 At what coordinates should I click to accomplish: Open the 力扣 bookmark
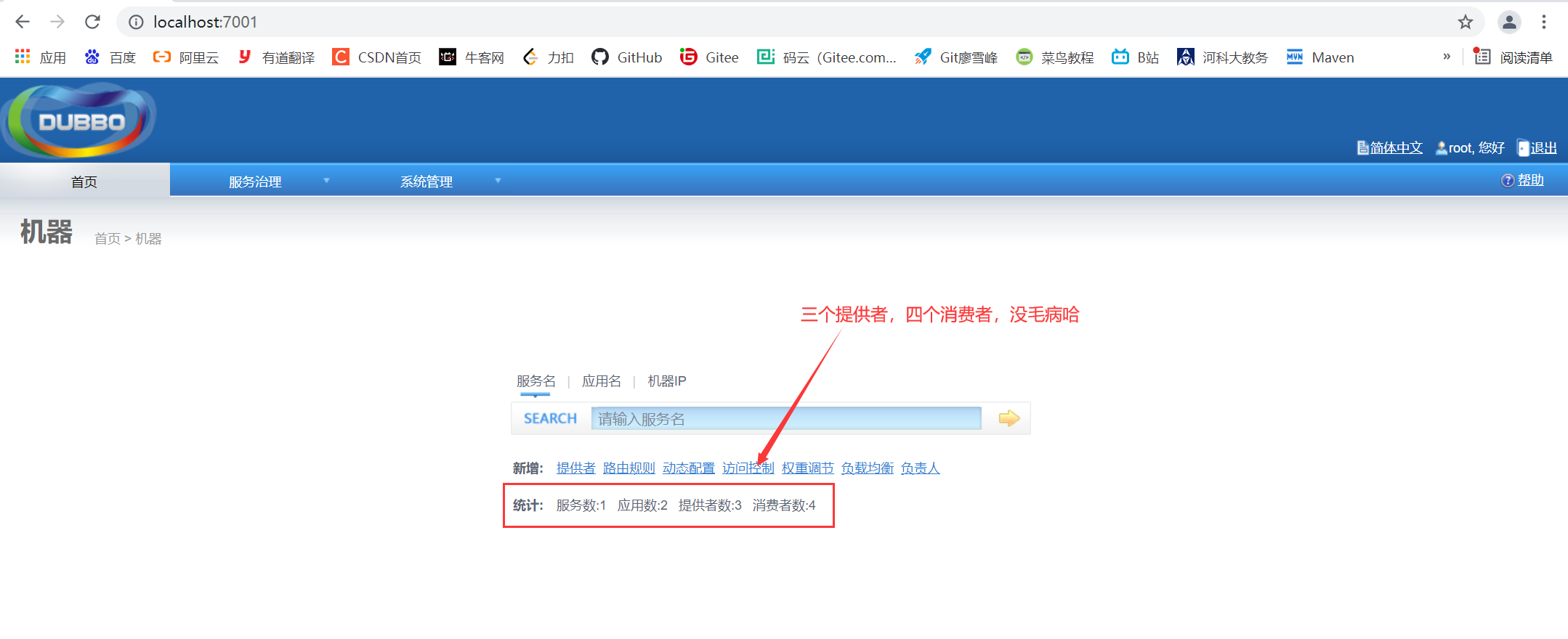tap(548, 57)
